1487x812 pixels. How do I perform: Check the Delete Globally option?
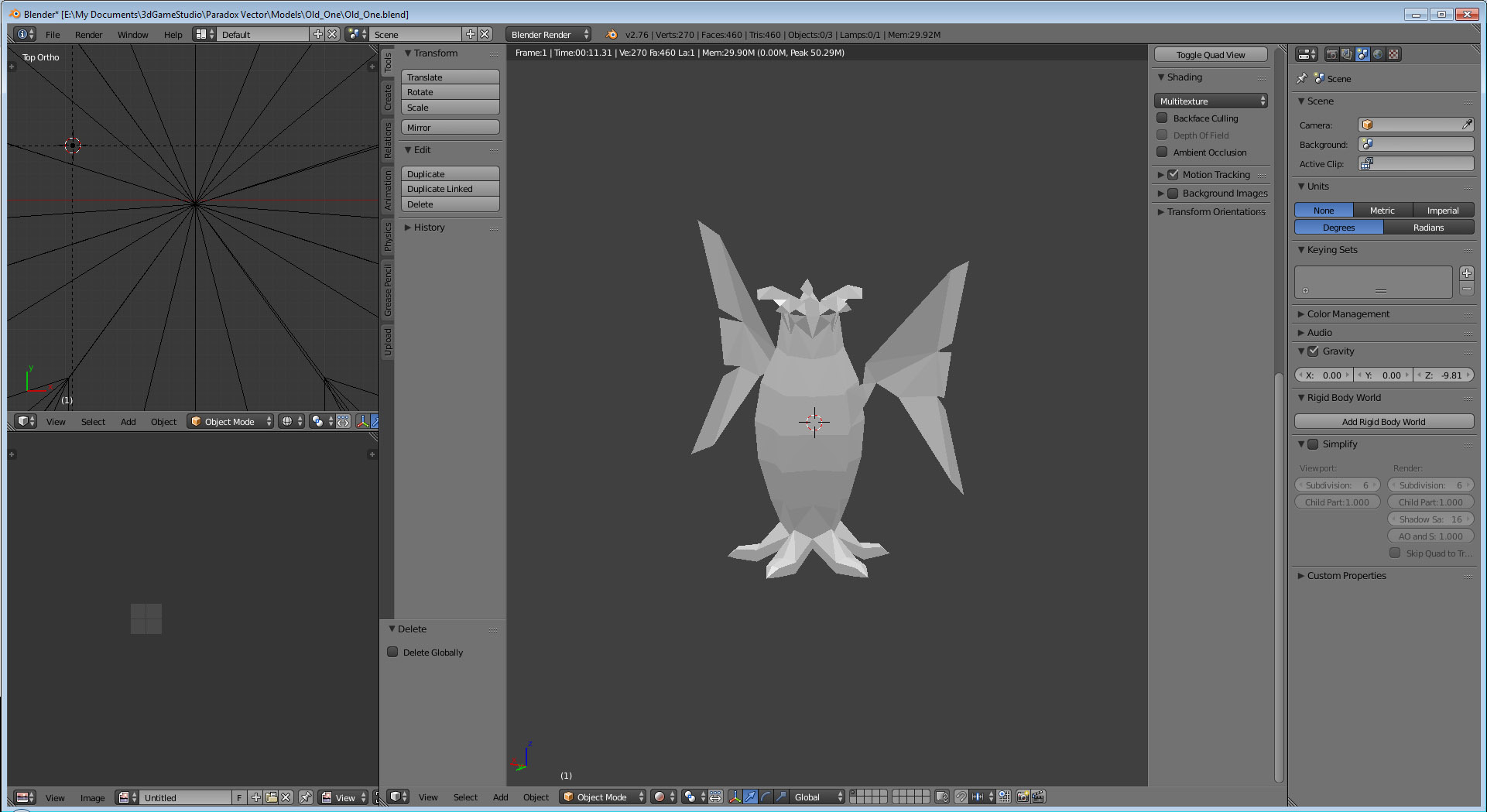coord(393,653)
